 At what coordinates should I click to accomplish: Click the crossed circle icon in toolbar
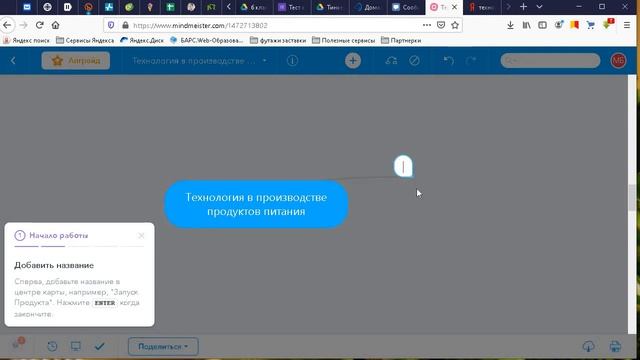click(414, 61)
